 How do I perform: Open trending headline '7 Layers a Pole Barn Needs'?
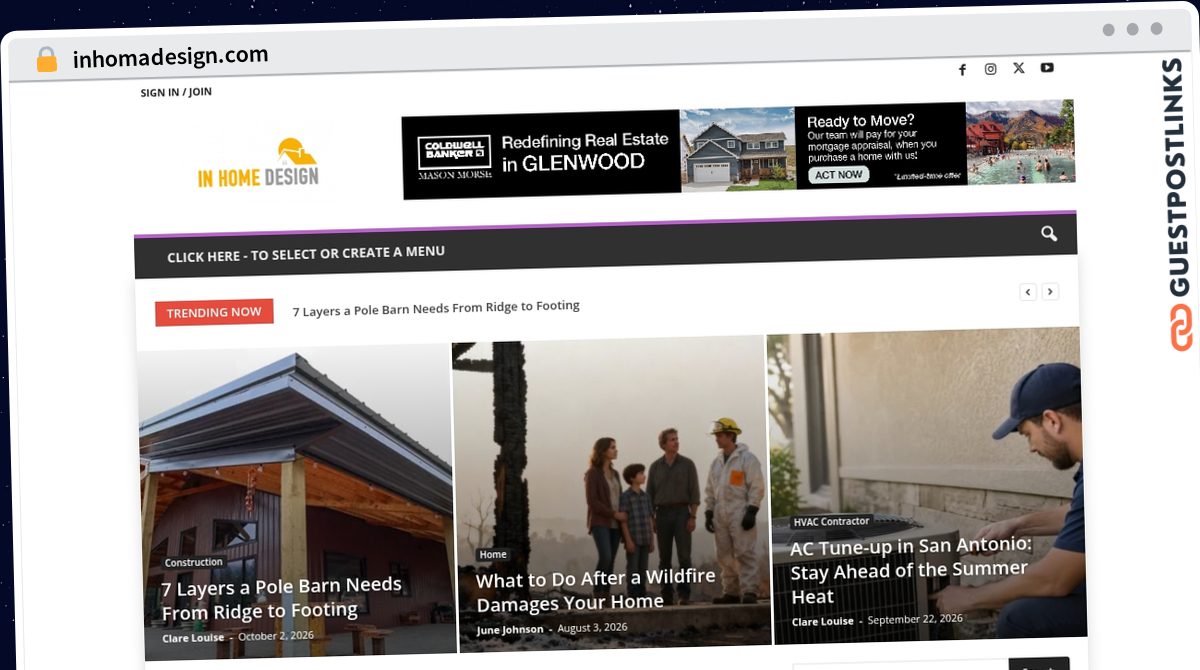tap(436, 308)
